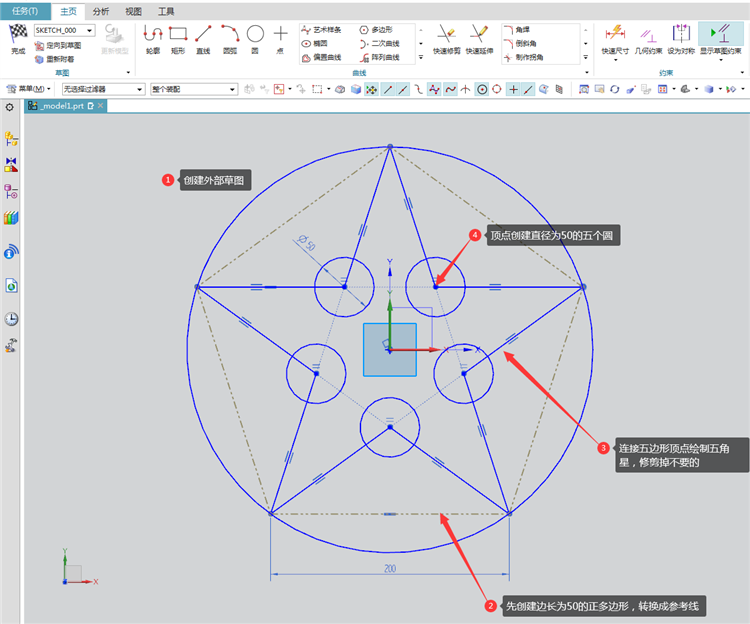Choose the Chamfer (倒斜角) tool
The height and width of the screenshot is (624, 750).
(520, 44)
